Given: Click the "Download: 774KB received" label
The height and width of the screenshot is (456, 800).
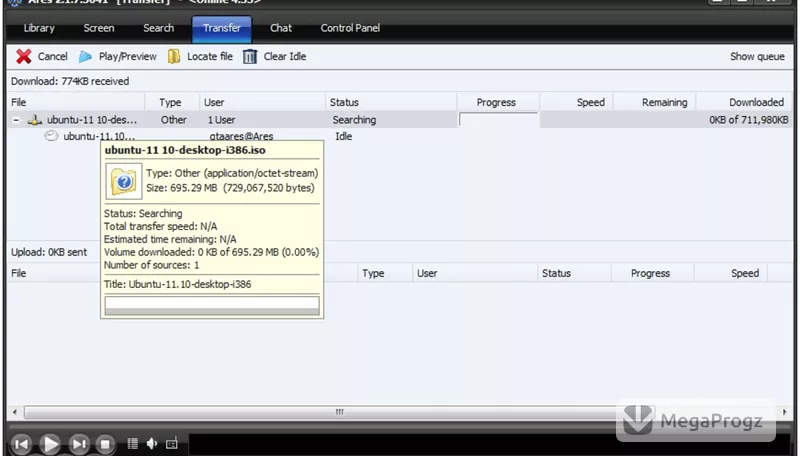Looking at the screenshot, I should point(70,81).
